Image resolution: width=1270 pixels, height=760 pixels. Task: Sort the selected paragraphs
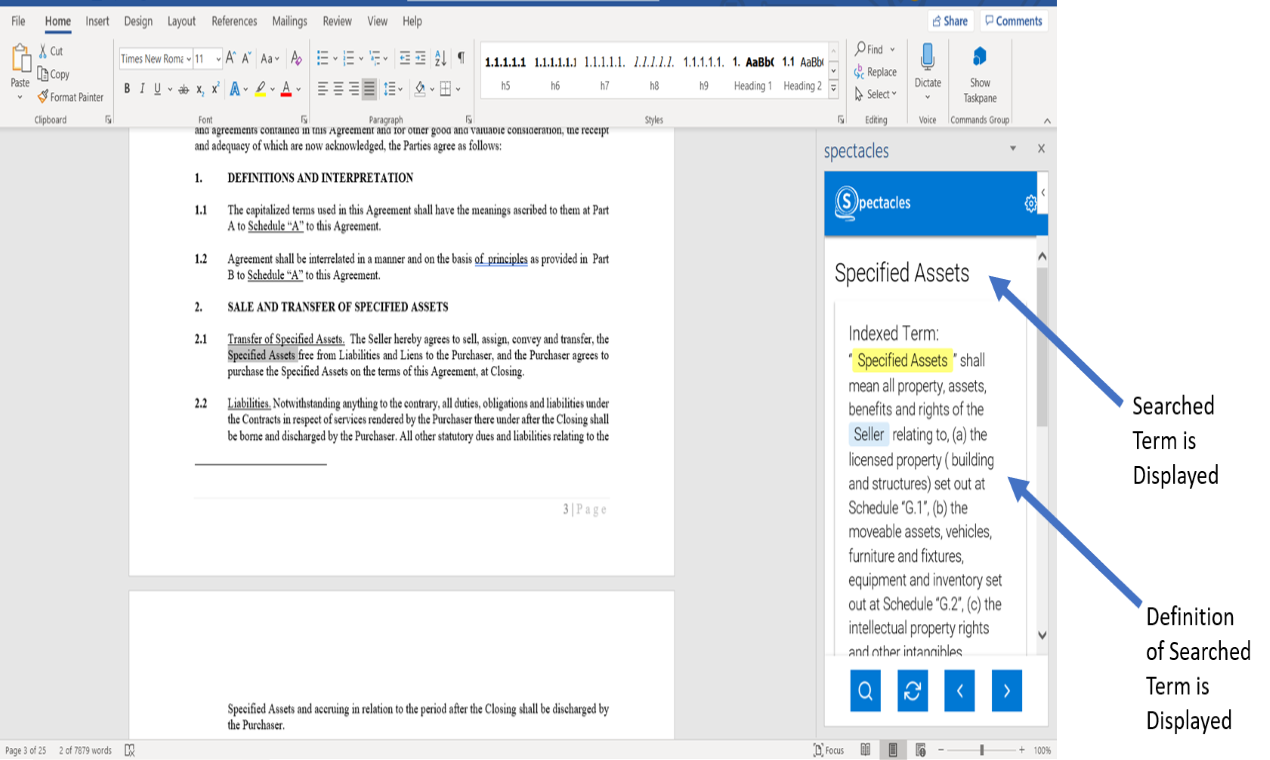tap(441, 58)
